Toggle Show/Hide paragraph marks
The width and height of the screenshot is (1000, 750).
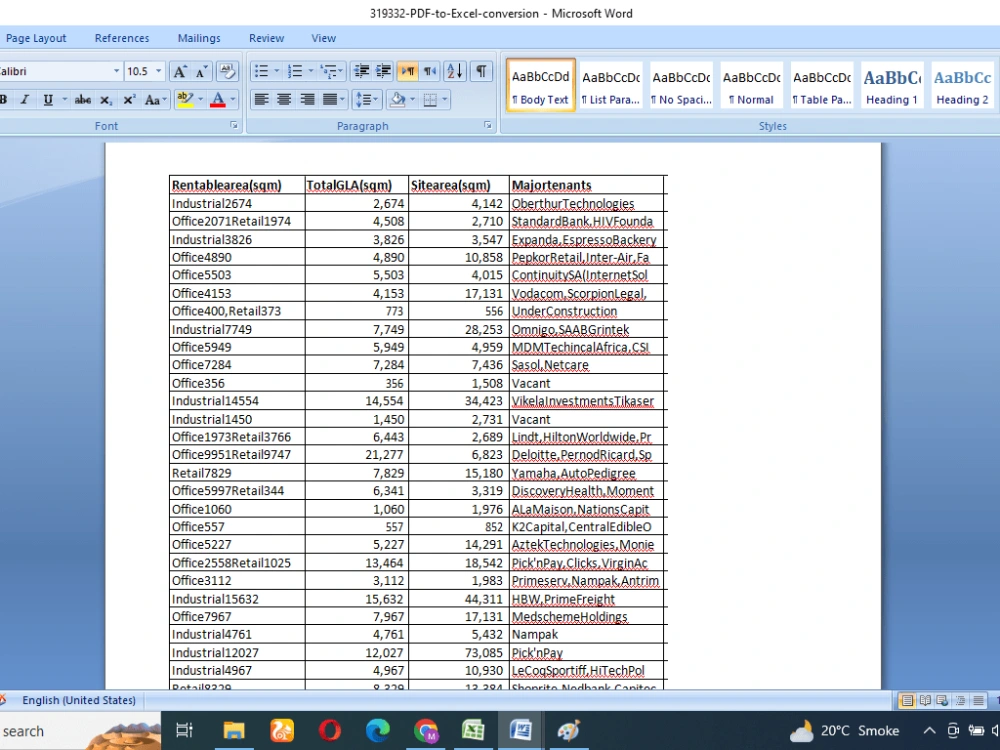pos(482,71)
